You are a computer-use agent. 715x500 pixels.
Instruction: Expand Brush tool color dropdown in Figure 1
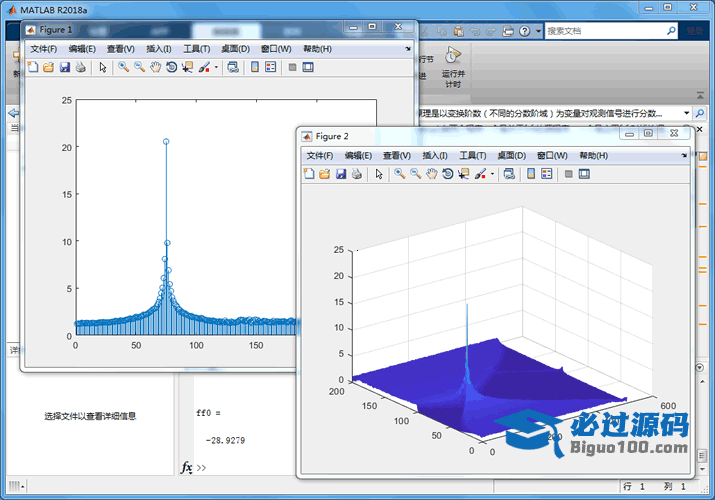pyautogui.click(x=216, y=68)
